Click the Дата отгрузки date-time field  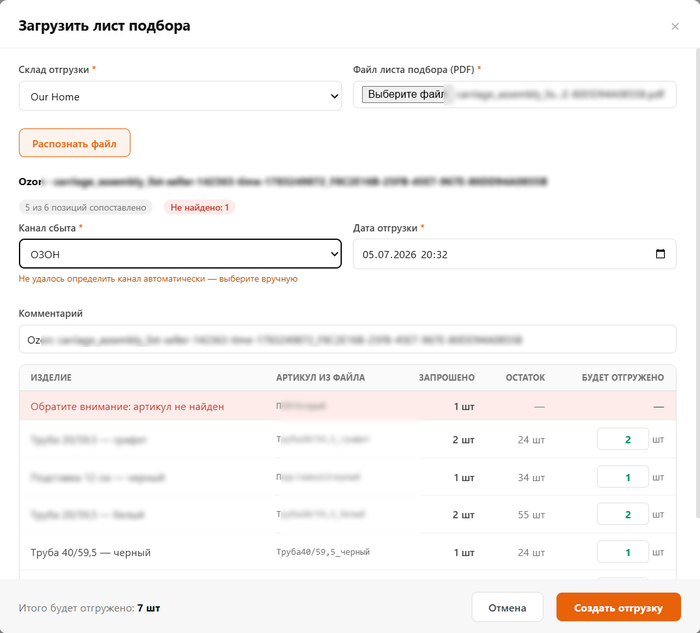tap(514, 254)
